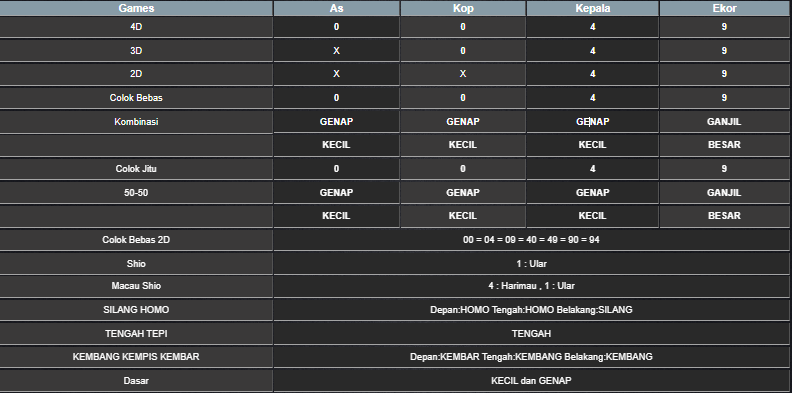Click the "As" column header
Viewport: 792px width, 393px height.
pyautogui.click(x=336, y=8)
